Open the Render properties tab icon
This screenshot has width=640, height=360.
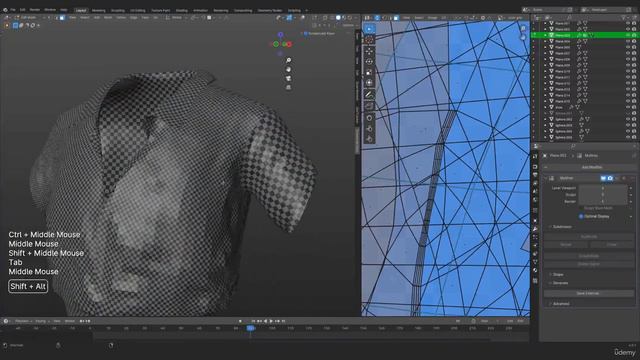(x=535, y=167)
